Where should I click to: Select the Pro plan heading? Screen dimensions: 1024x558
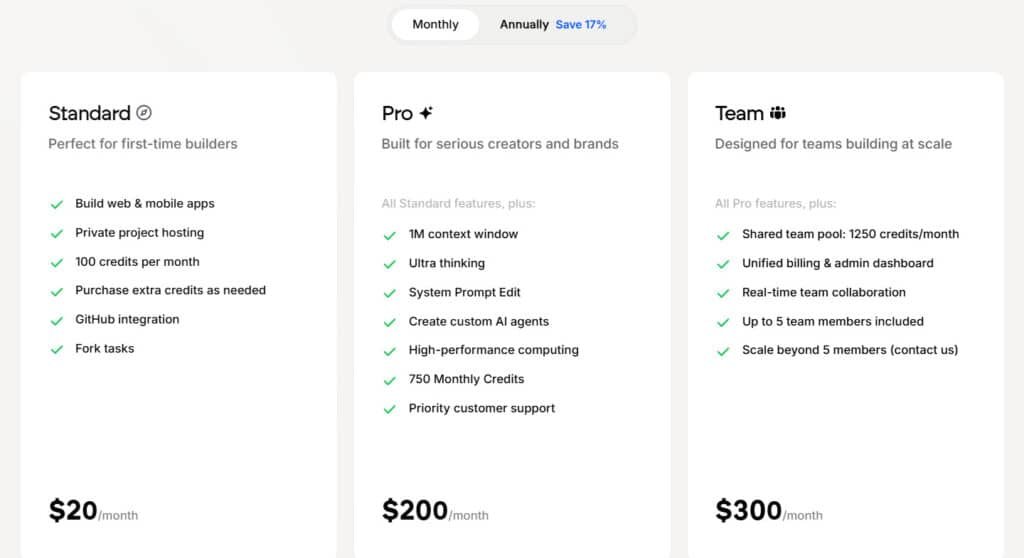397,113
